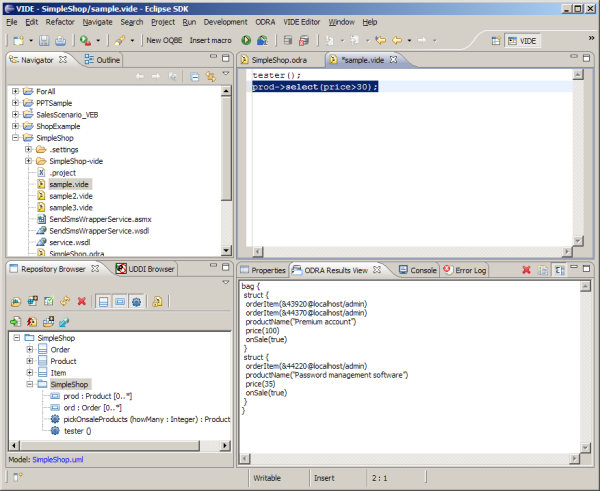Screen dimensions: 600x491
Task: Switch to the Console tab
Action: (x=418, y=270)
